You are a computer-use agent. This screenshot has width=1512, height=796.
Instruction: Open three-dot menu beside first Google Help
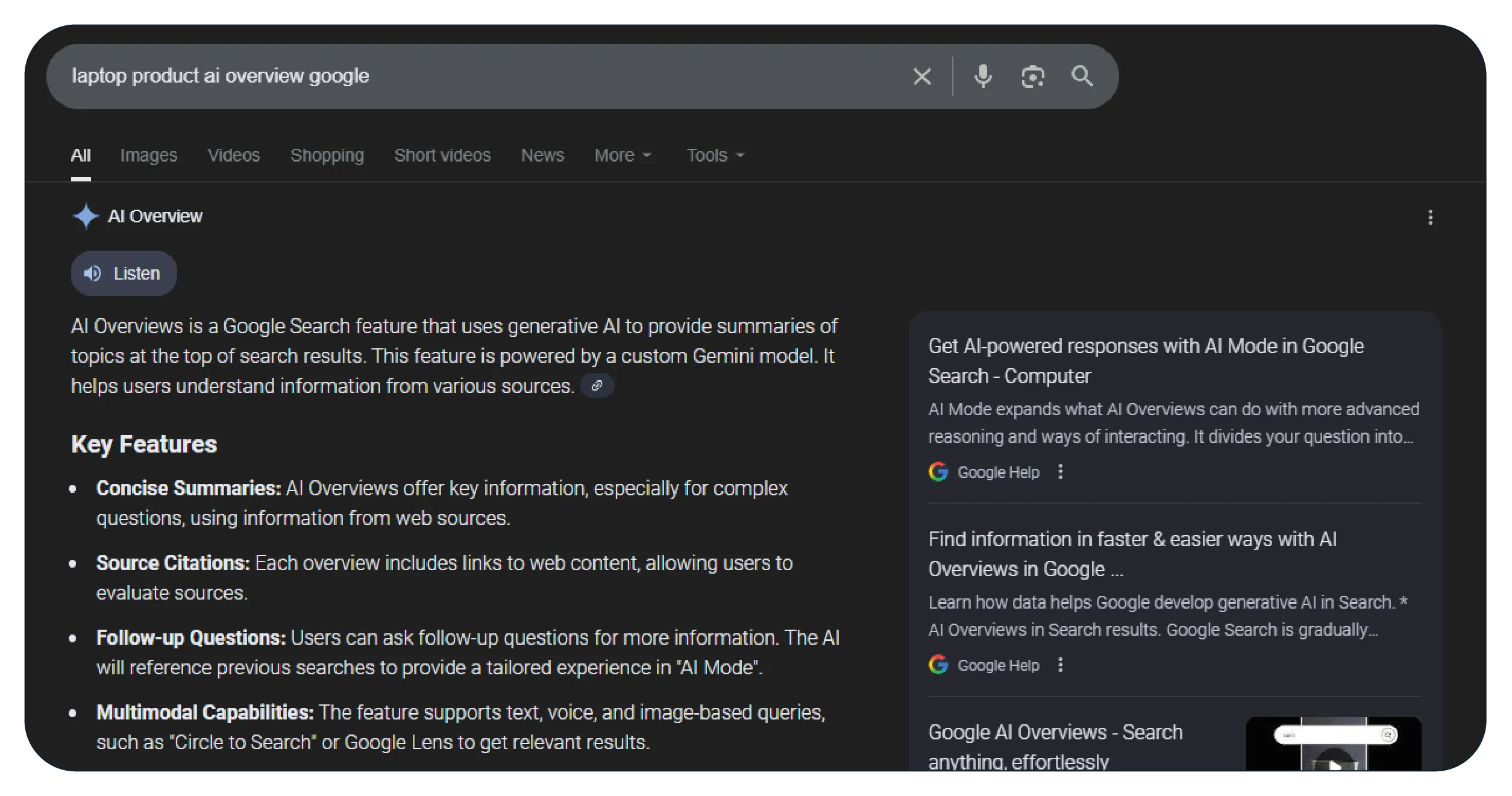pos(1061,472)
